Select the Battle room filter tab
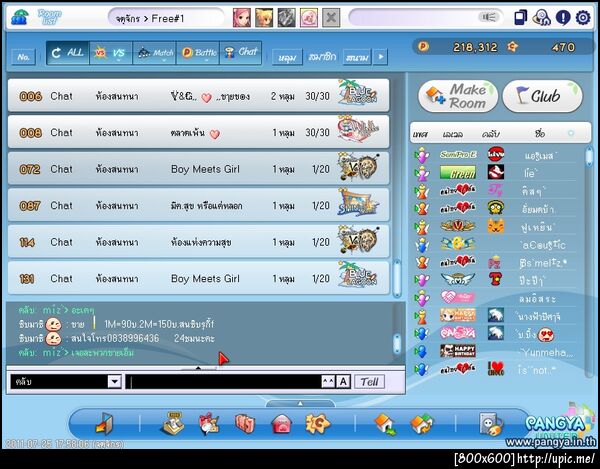The width and height of the screenshot is (600, 469). coord(198,53)
